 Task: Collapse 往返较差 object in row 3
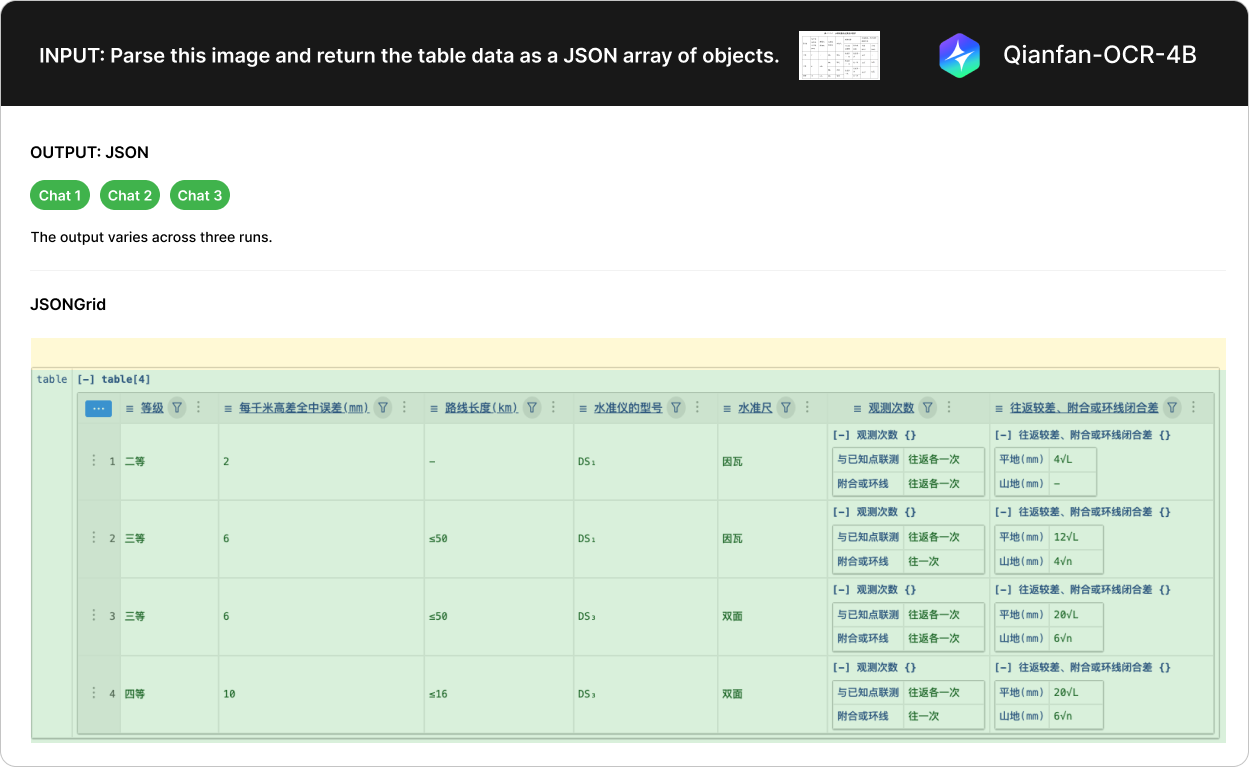[x=1003, y=590]
